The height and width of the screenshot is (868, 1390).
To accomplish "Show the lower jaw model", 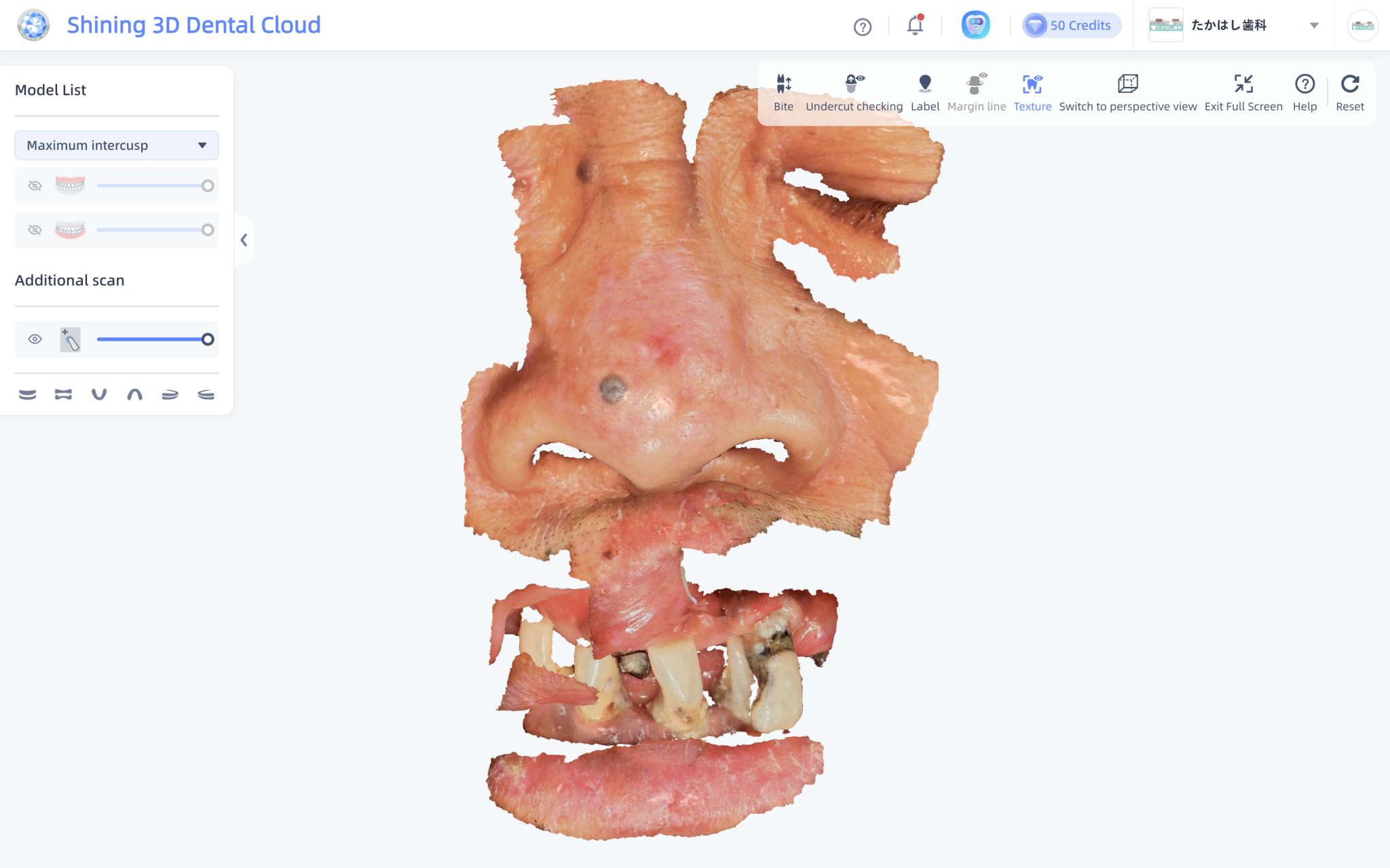I will 35,230.
